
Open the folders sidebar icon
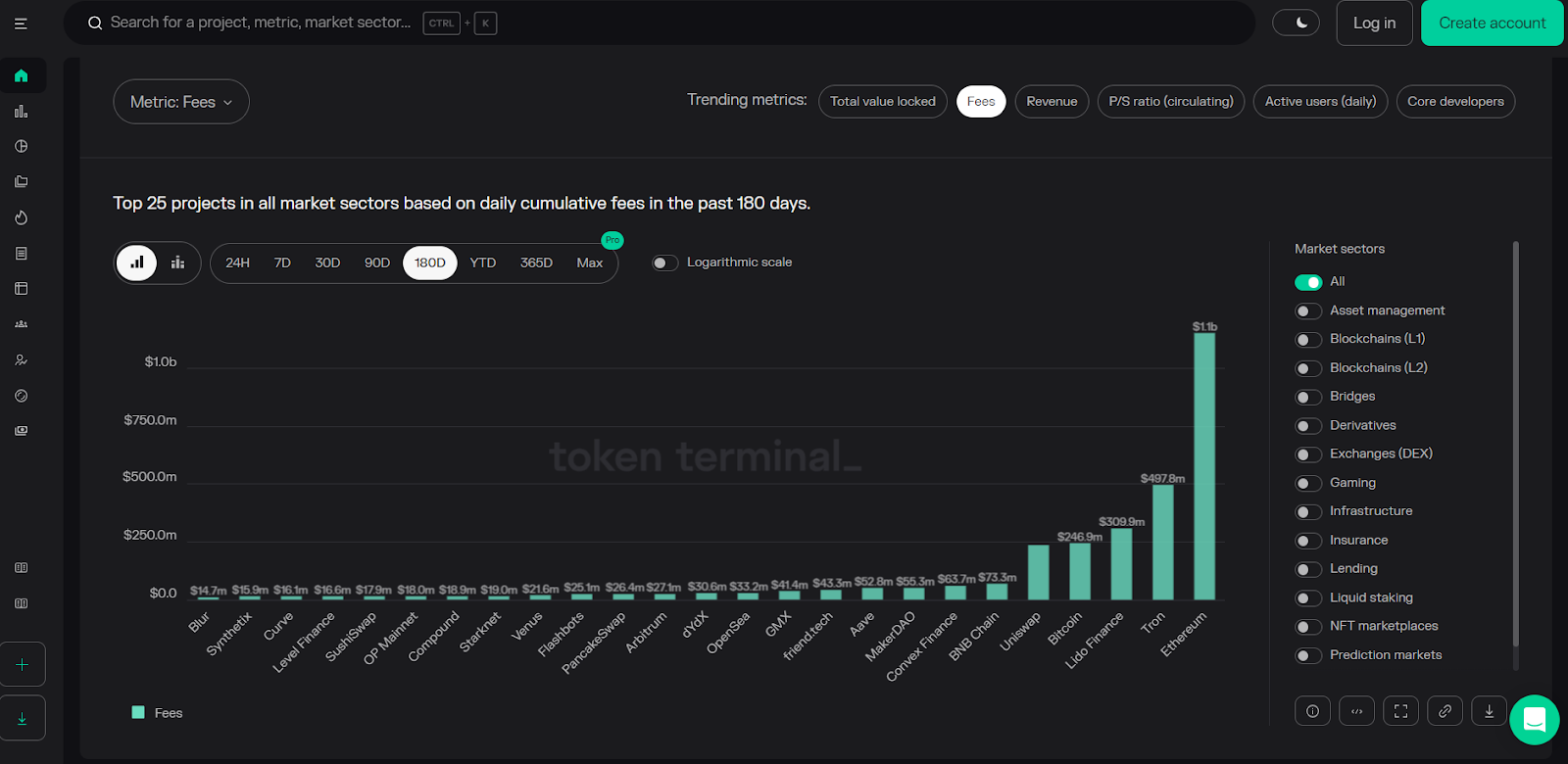coord(22,181)
